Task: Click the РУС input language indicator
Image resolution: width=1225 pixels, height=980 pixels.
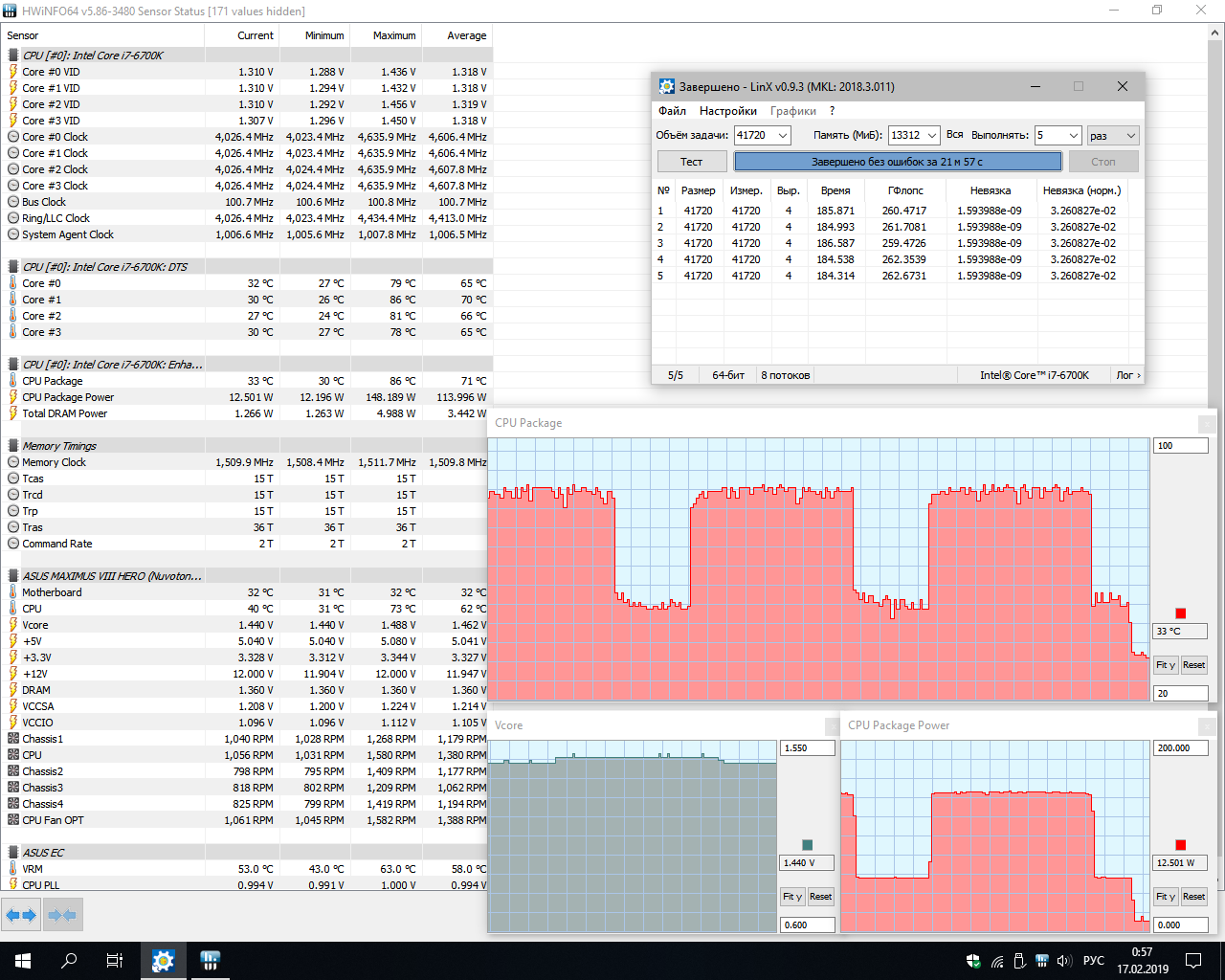Action: 1094,961
